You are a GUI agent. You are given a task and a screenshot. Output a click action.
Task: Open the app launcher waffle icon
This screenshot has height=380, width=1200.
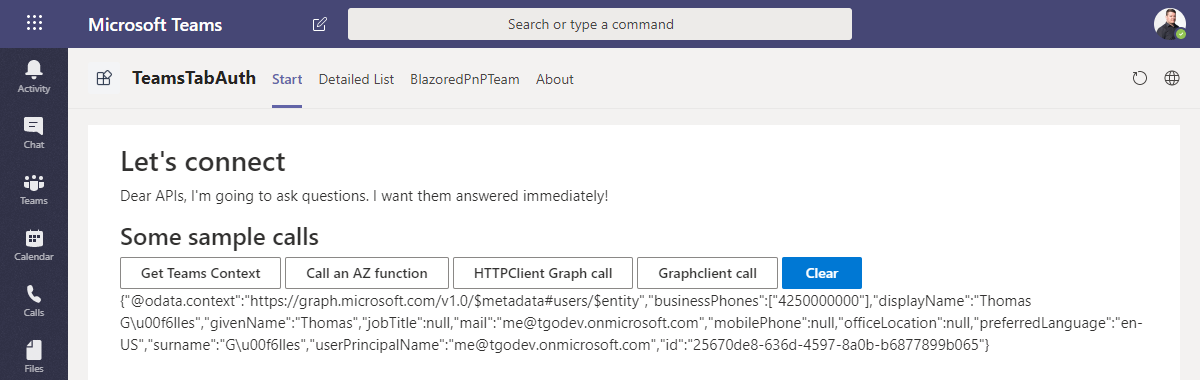[34, 24]
